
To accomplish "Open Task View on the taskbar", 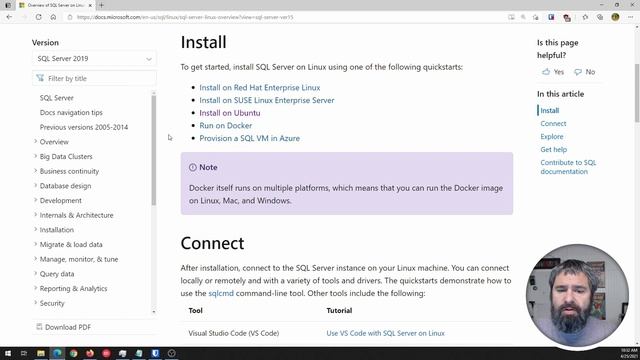I will [24, 353].
